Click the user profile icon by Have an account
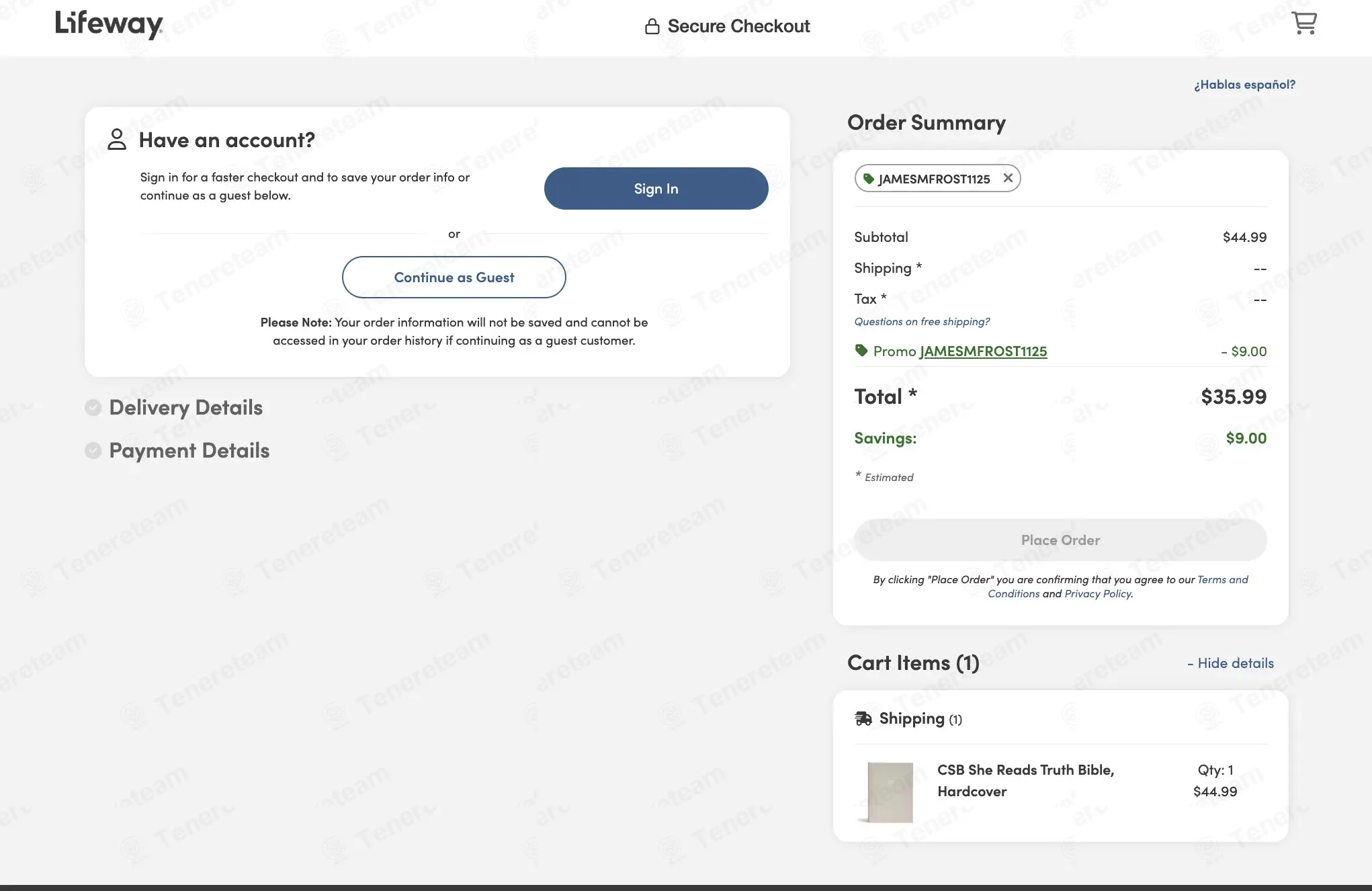 (117, 139)
